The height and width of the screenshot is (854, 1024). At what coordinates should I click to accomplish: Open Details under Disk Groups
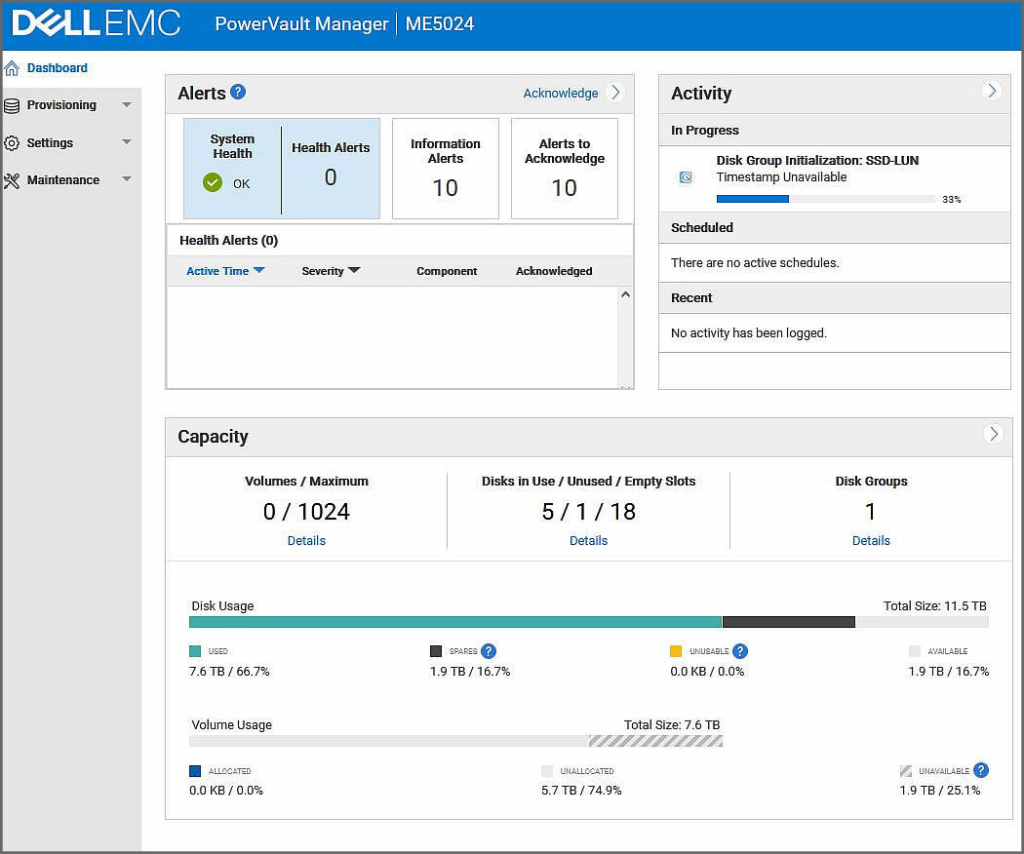[x=870, y=540]
